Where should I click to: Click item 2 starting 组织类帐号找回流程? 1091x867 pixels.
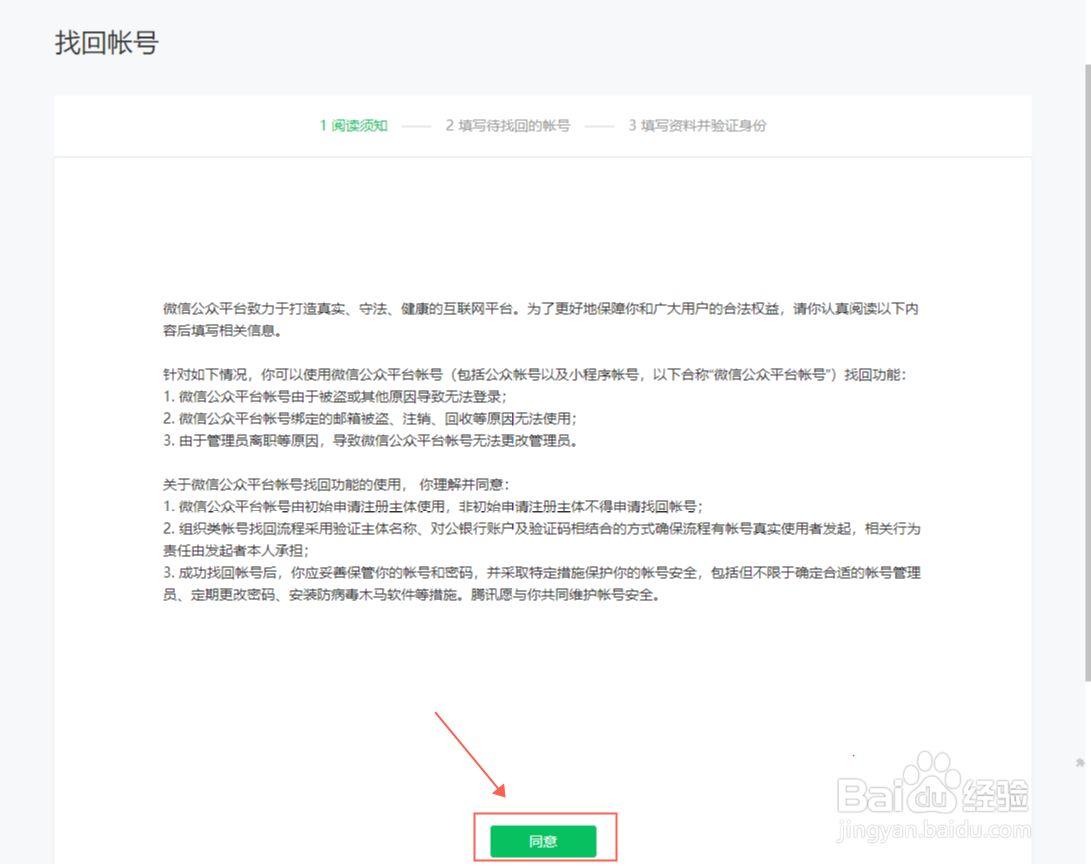point(542,529)
